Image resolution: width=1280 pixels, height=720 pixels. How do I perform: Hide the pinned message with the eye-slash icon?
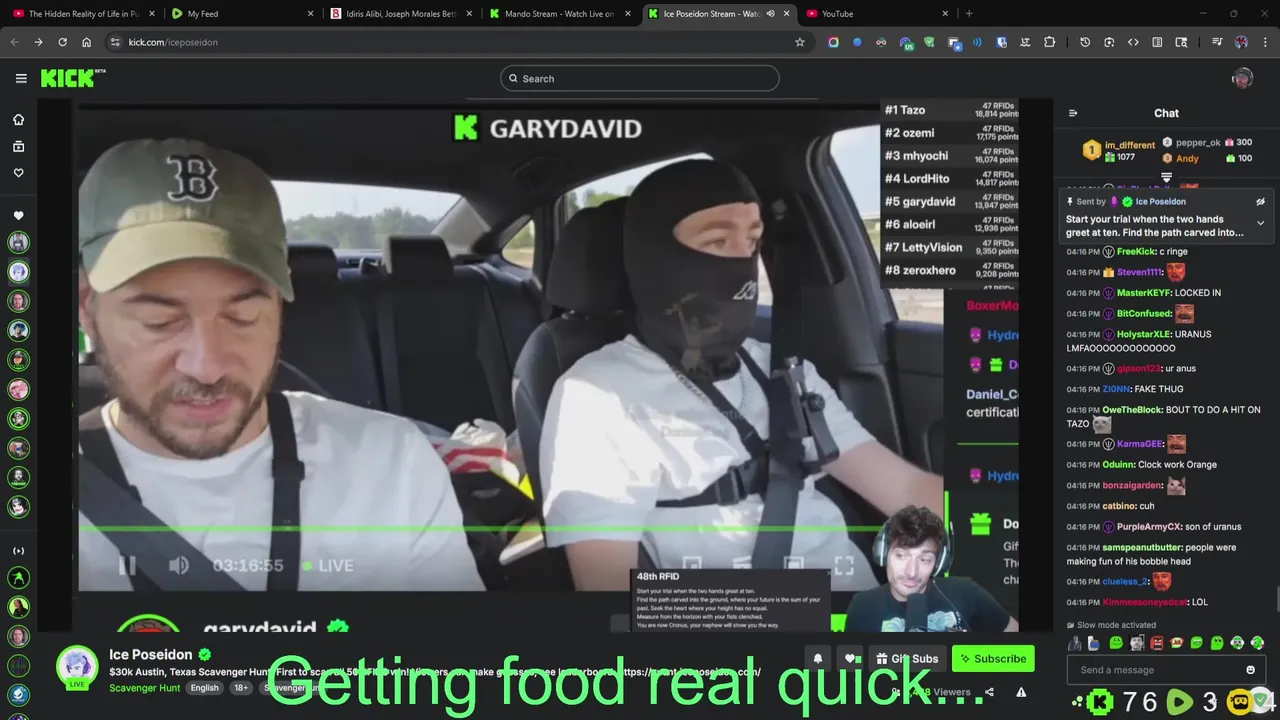[1260, 201]
